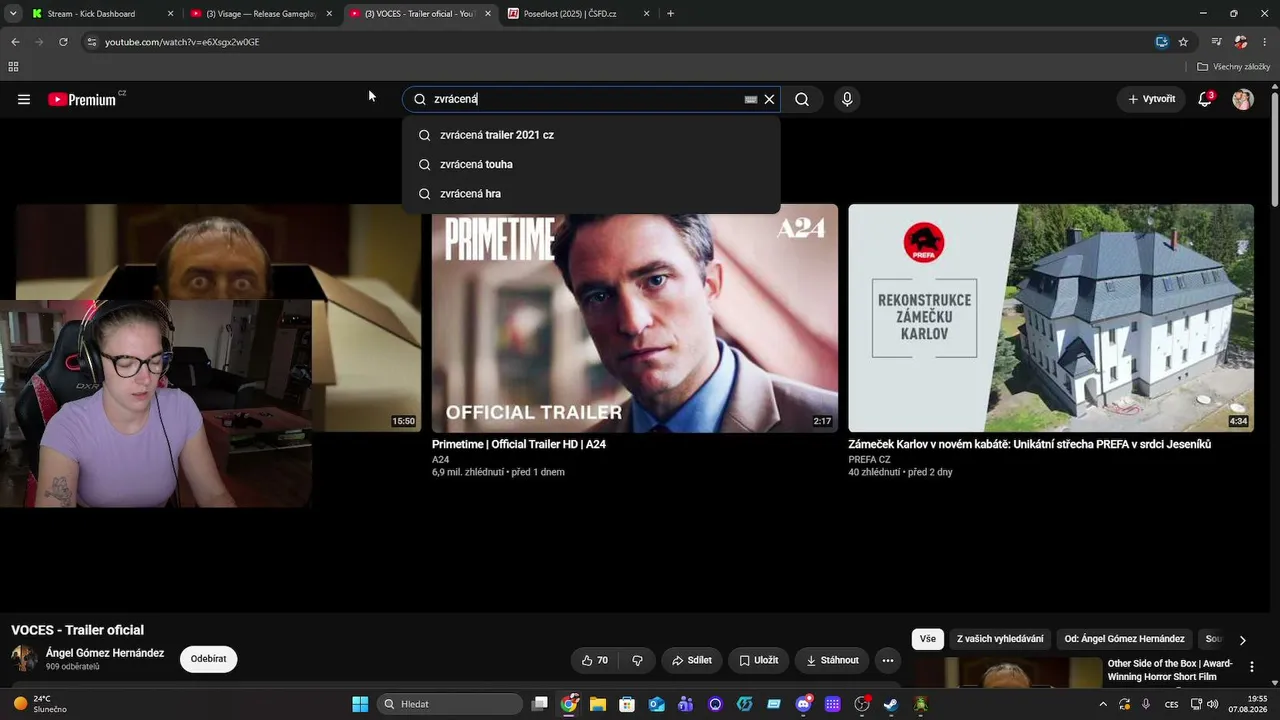The height and width of the screenshot is (720, 1280).
Task: Switch to the Stream - Kick Dashboard tab
Action: tap(91, 14)
